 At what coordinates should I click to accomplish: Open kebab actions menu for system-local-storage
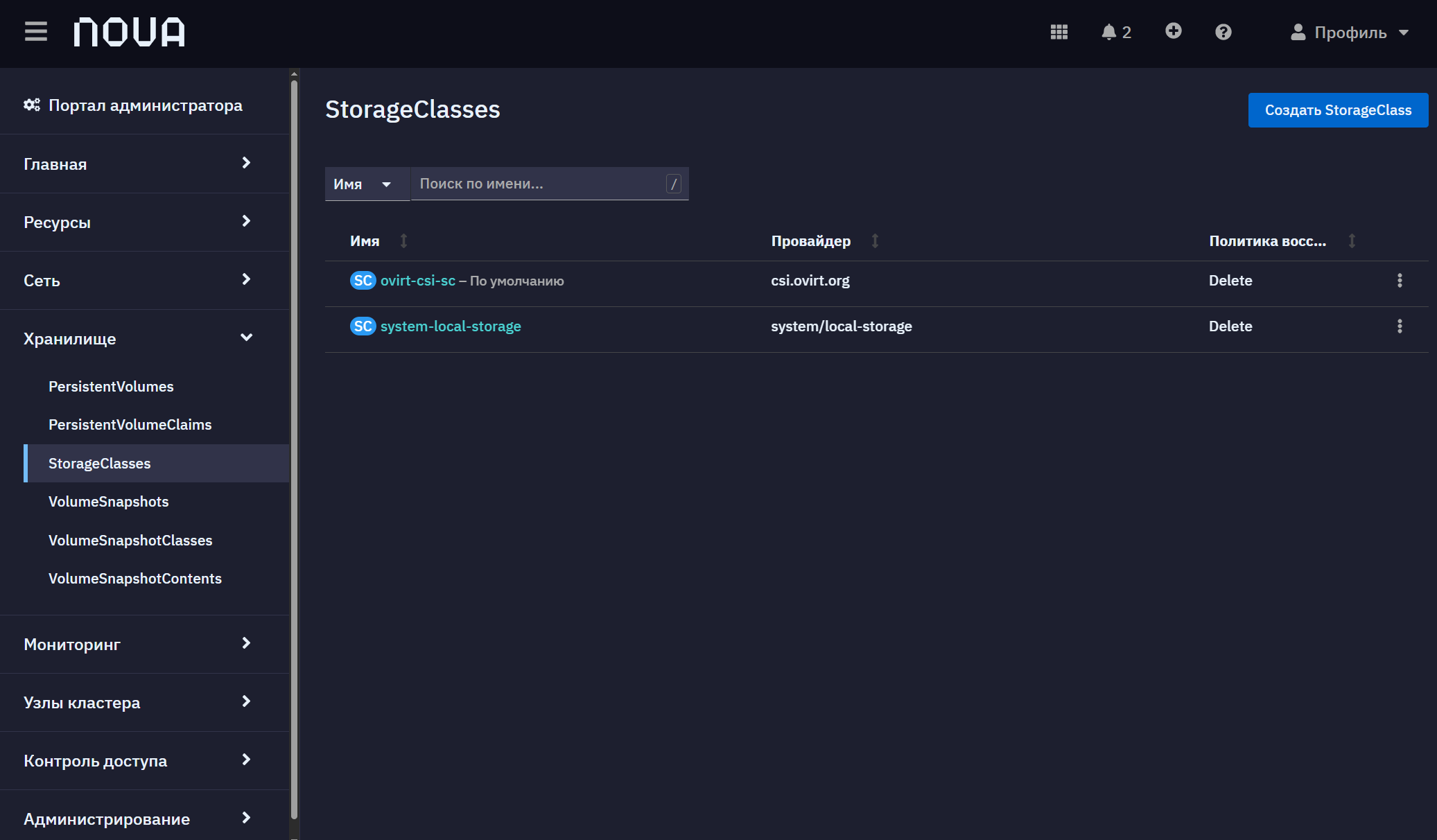(x=1400, y=326)
